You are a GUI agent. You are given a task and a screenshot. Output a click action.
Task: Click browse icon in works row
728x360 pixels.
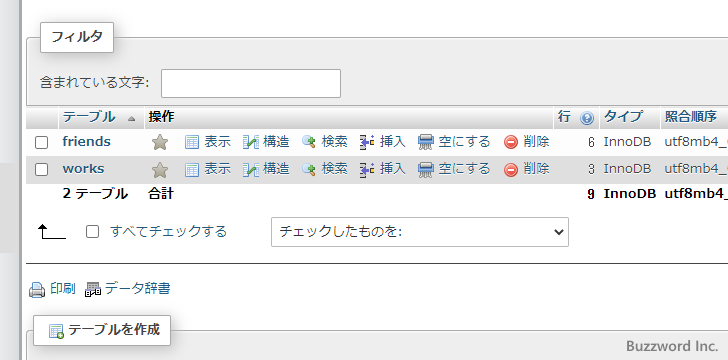[x=192, y=170]
